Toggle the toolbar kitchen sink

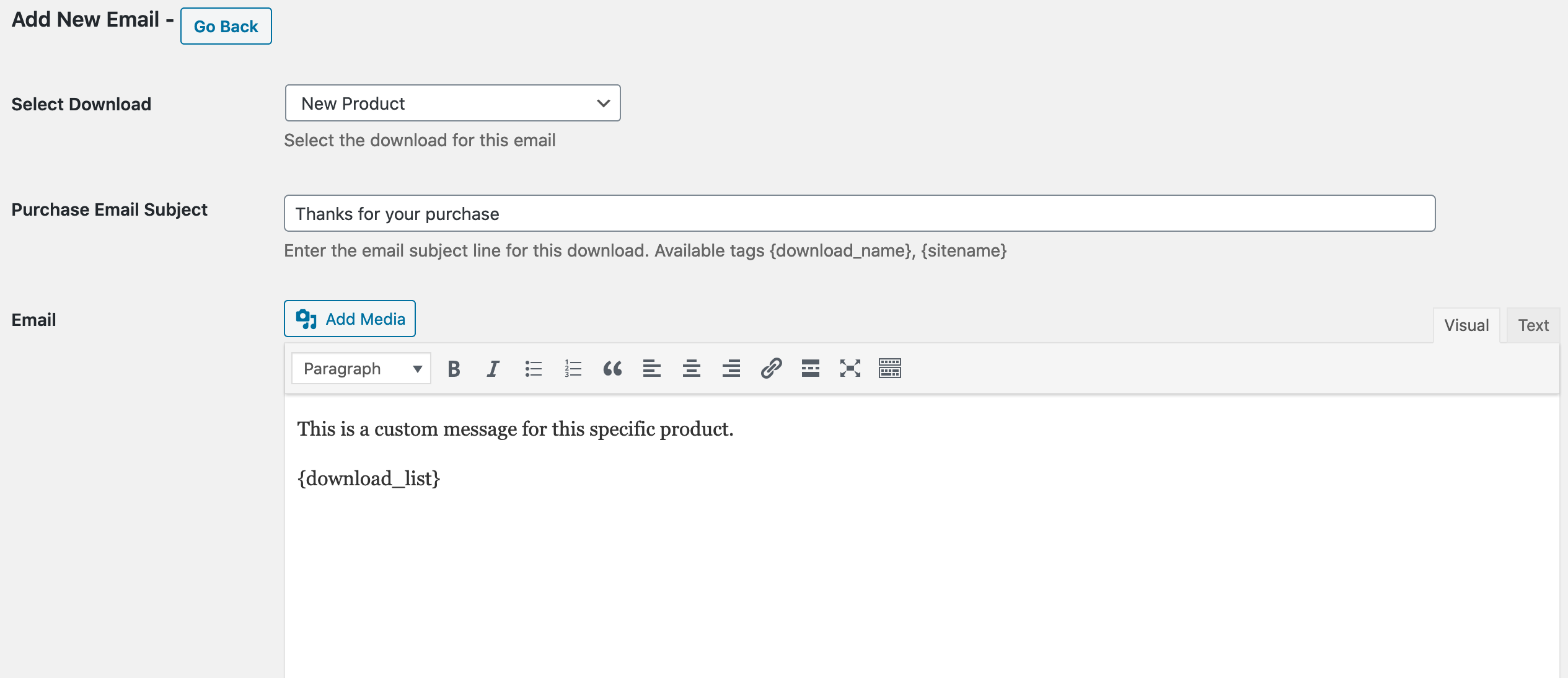890,369
